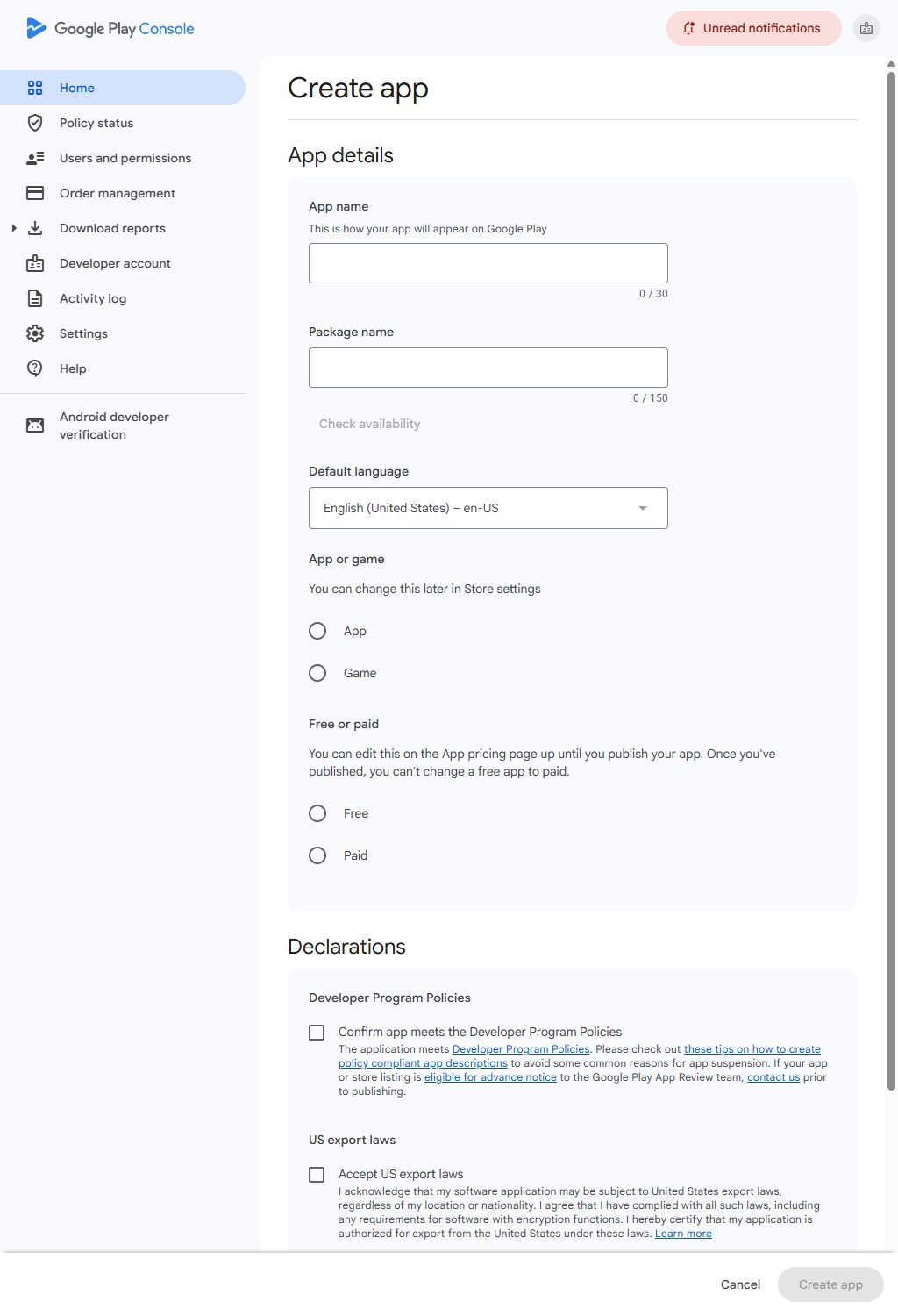Click into the App name field
898x1316 pixels.
point(488,263)
